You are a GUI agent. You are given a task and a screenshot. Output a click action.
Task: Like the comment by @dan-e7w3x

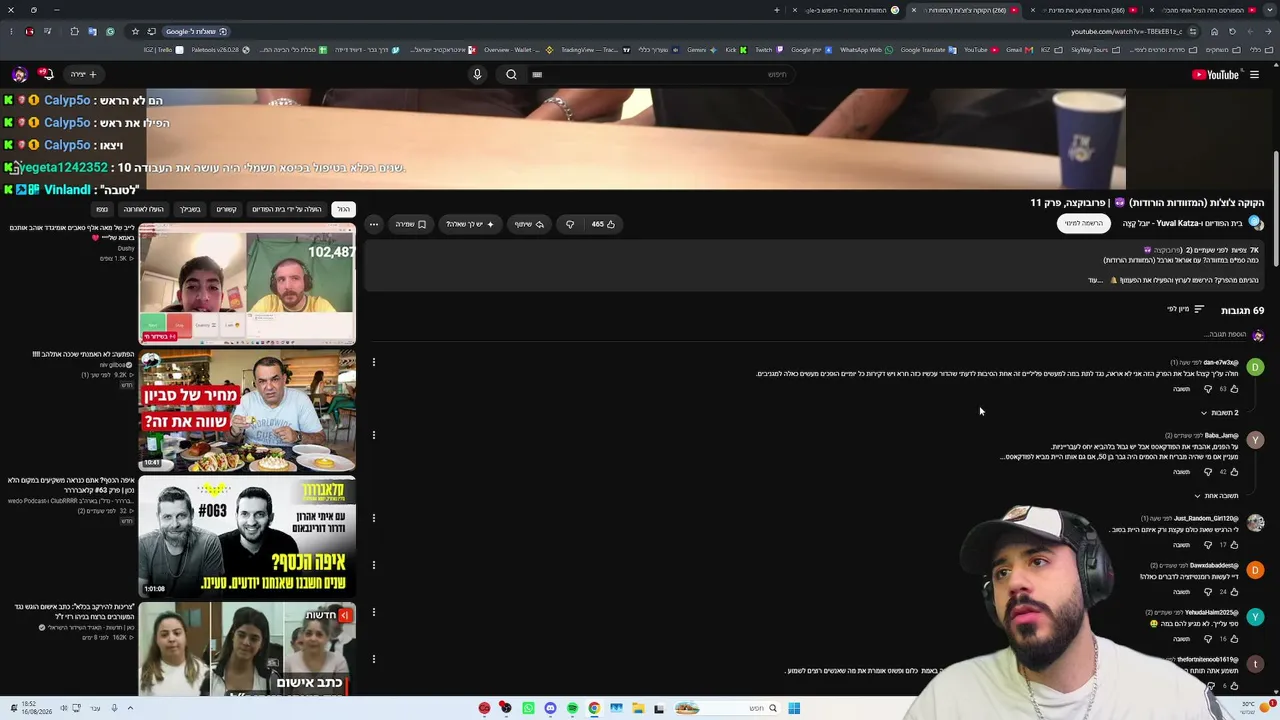coord(1234,389)
